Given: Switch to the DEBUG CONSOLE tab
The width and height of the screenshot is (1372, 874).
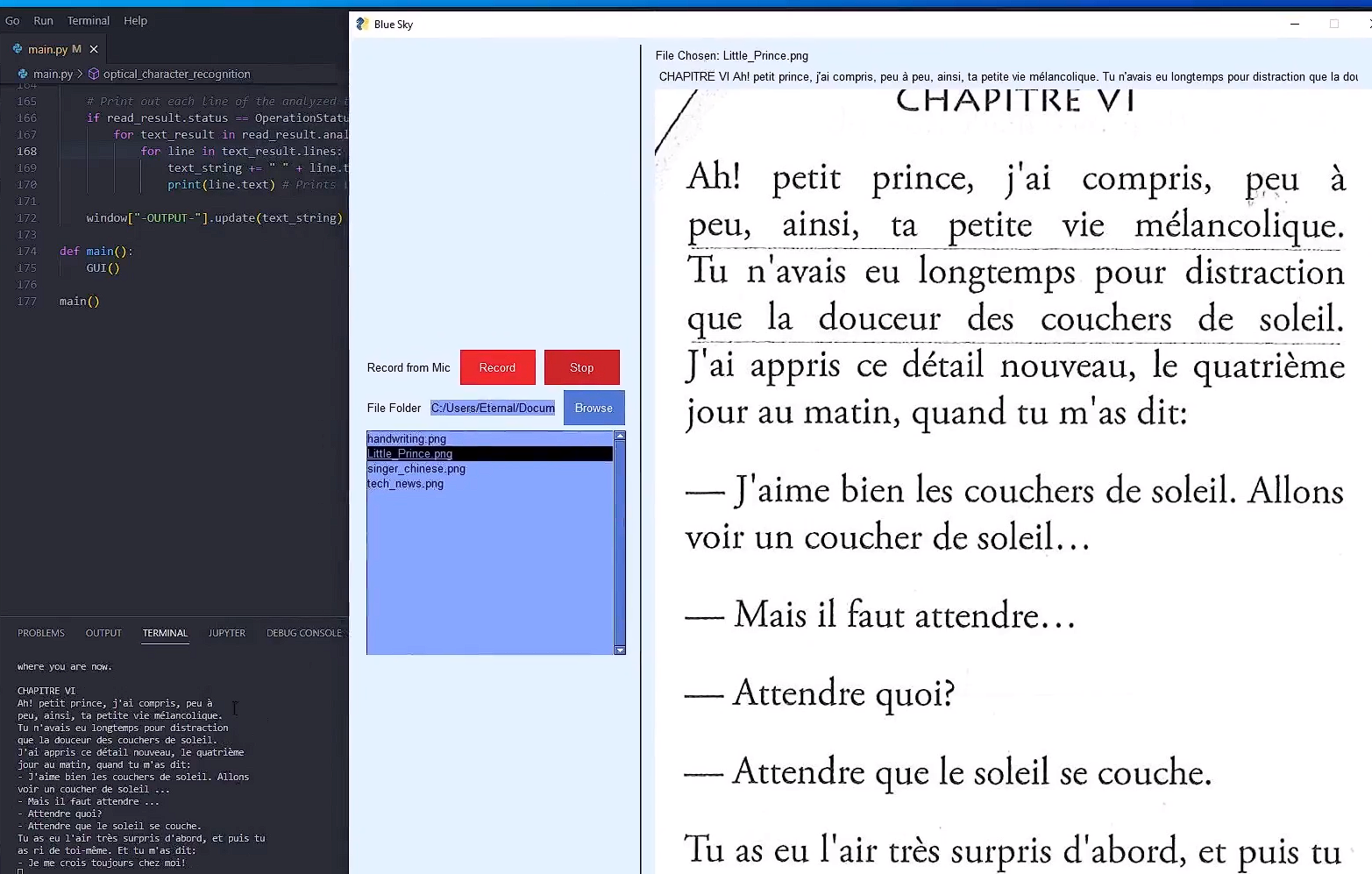Looking at the screenshot, I should (x=303, y=633).
